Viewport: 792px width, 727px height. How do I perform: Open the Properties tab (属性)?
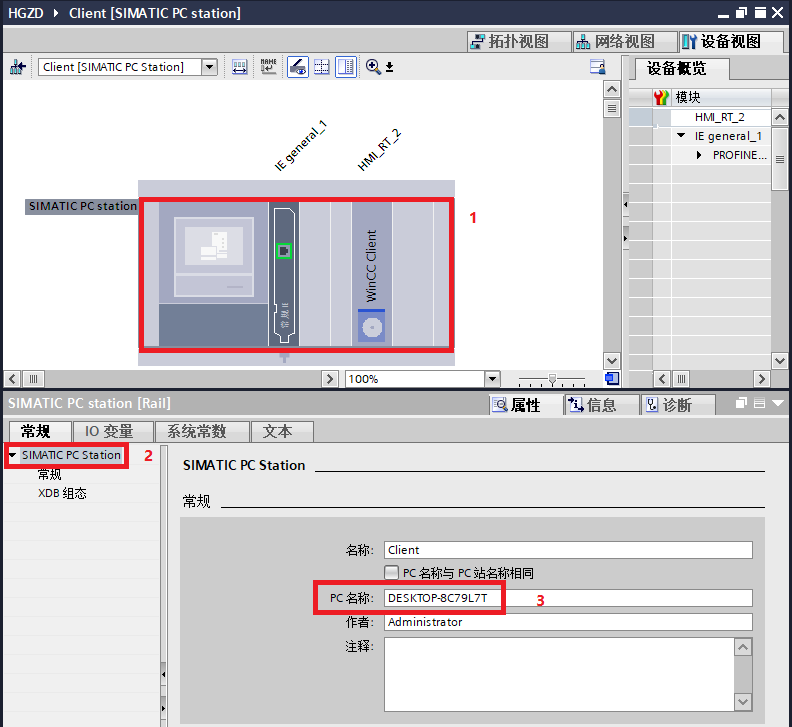coord(525,405)
